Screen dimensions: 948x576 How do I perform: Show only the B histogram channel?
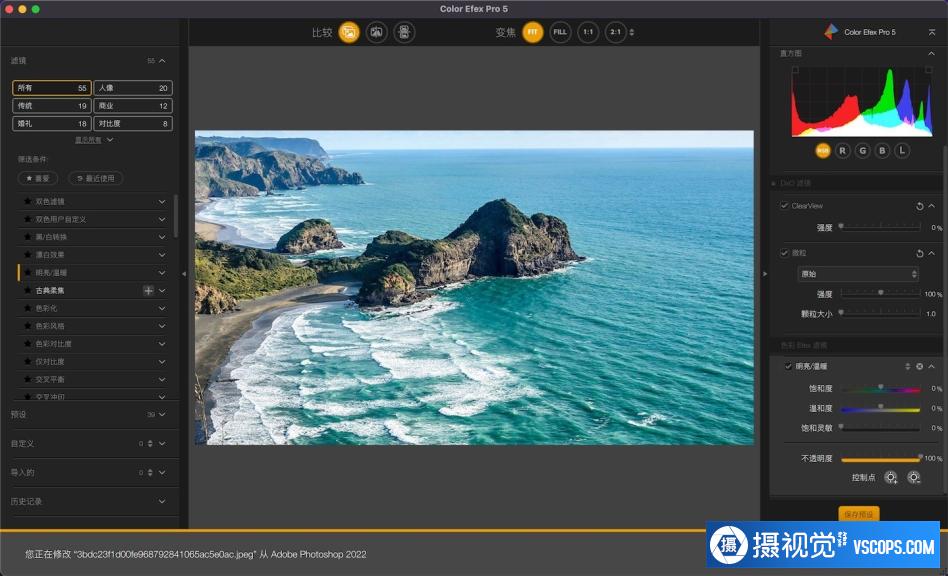tap(882, 150)
